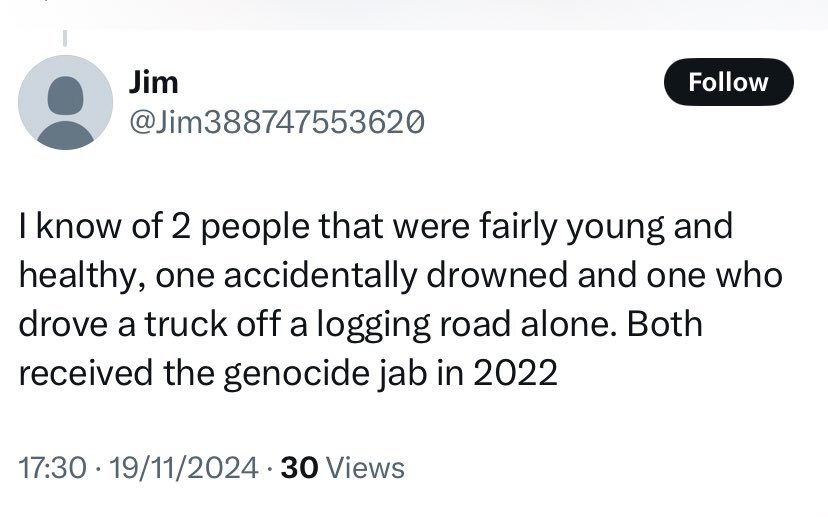Click Jim's default profile avatar
This screenshot has height=517, width=828.
pos(66,102)
